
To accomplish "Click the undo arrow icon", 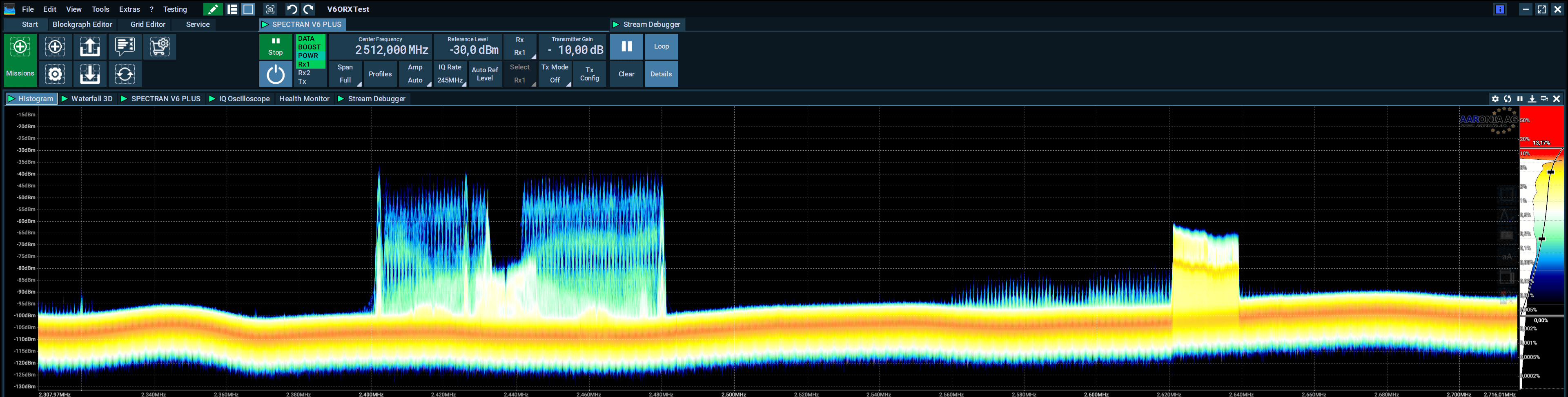I will point(292,9).
